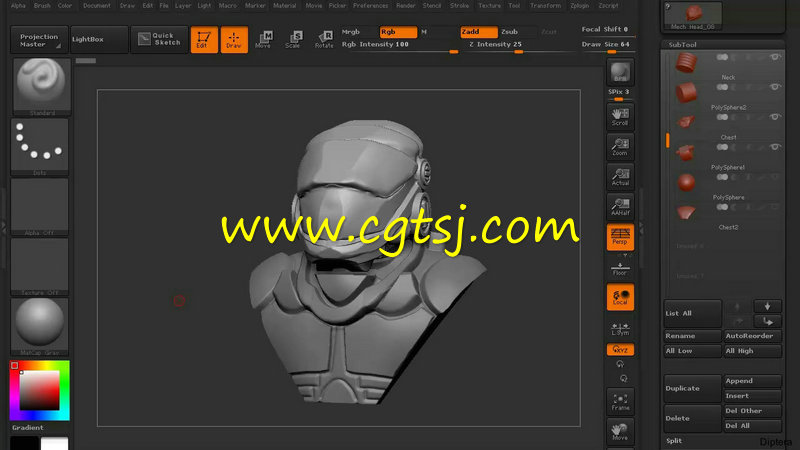This screenshot has height=450, width=800.
Task: Open the Alpha Off selector
Action: pos(40,207)
